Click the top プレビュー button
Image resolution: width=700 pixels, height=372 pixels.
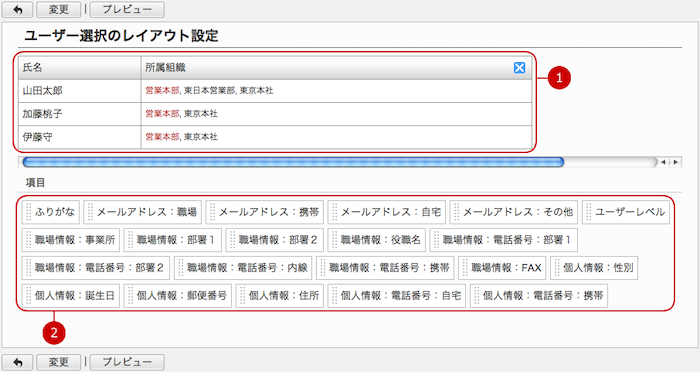(x=127, y=9)
